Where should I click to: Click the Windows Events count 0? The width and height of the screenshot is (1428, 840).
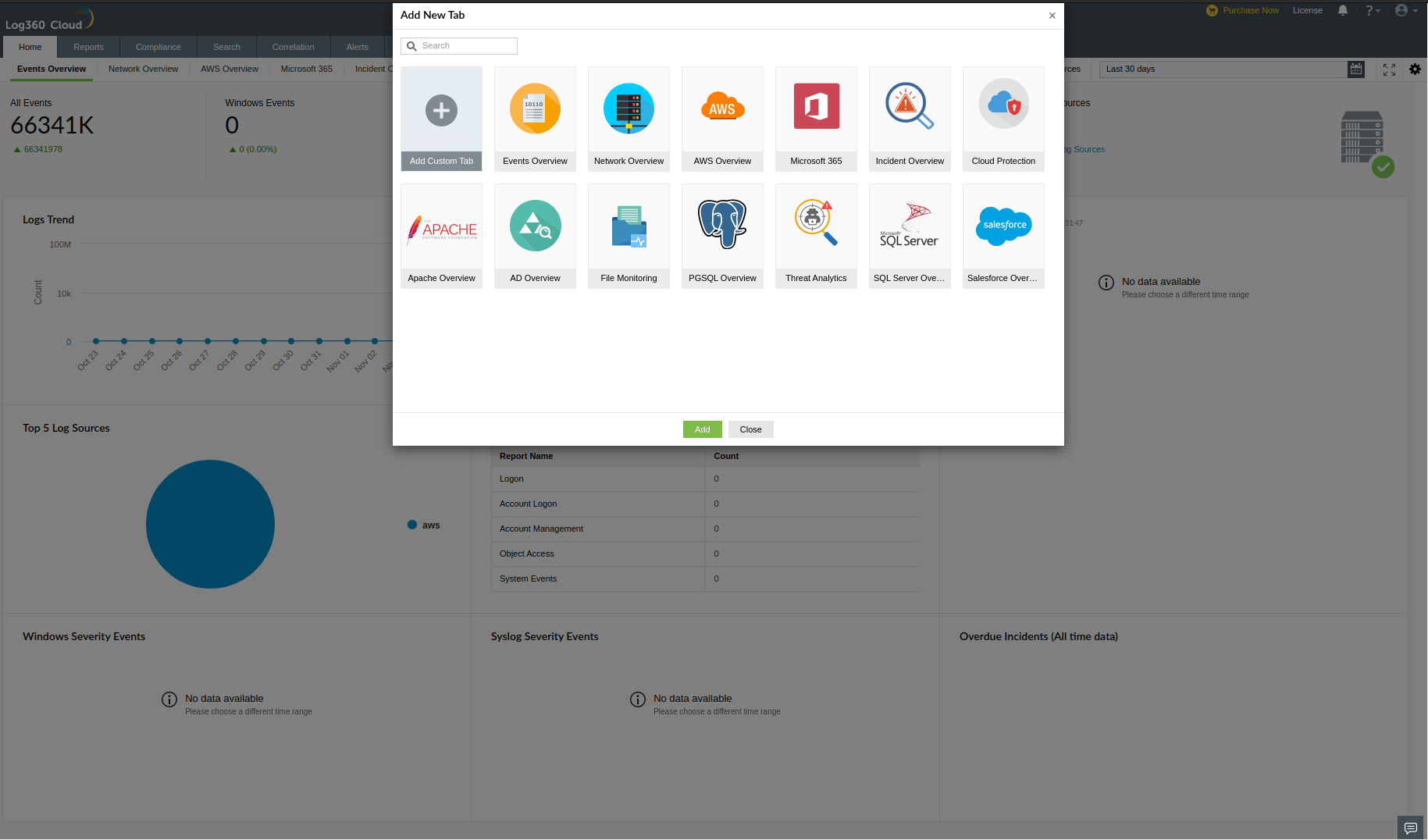(232, 126)
